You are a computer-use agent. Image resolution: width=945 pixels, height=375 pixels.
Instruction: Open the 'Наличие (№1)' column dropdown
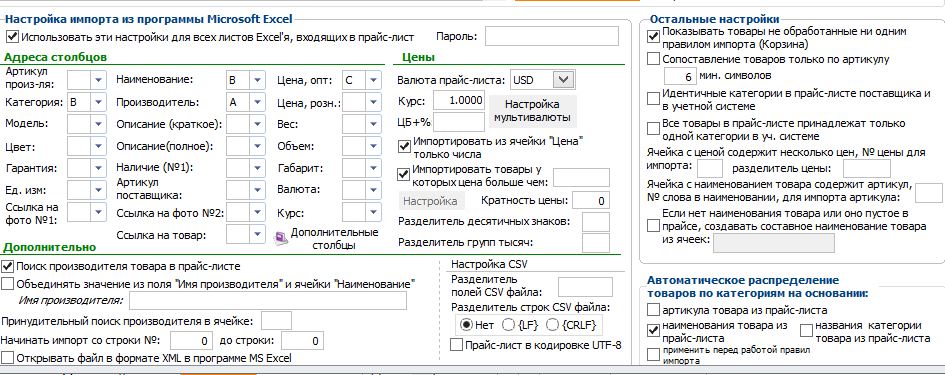257,168
